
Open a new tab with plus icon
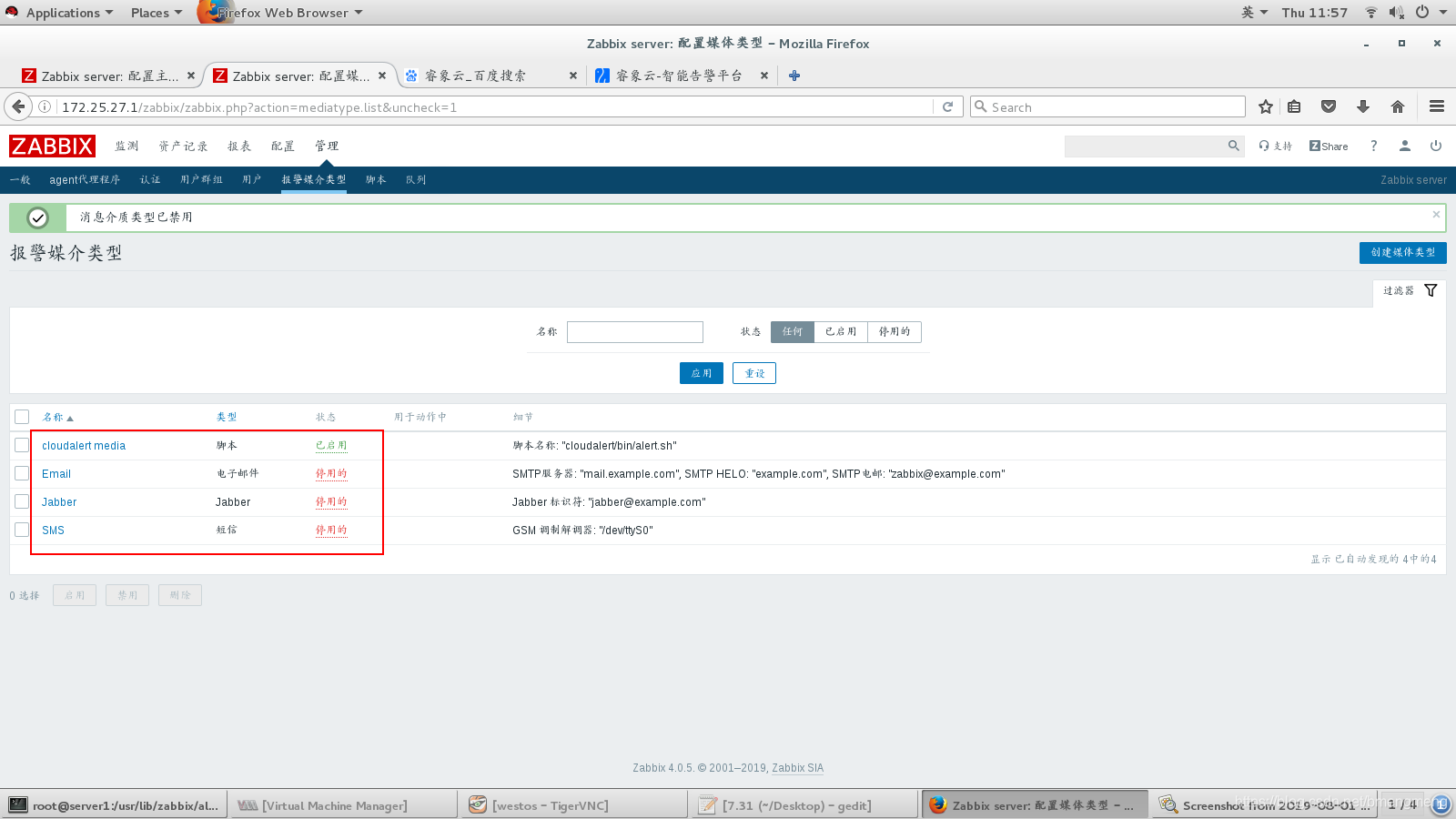tap(794, 76)
